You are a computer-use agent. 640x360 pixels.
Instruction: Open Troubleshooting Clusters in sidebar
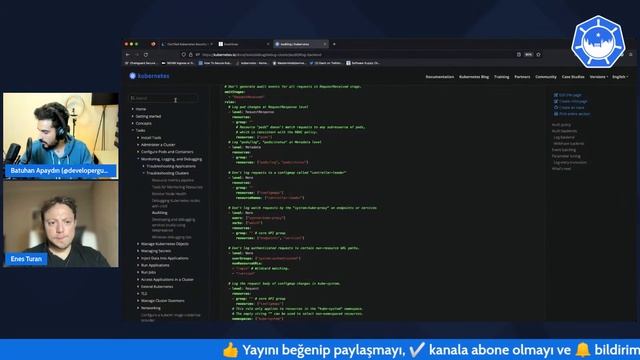167,173
